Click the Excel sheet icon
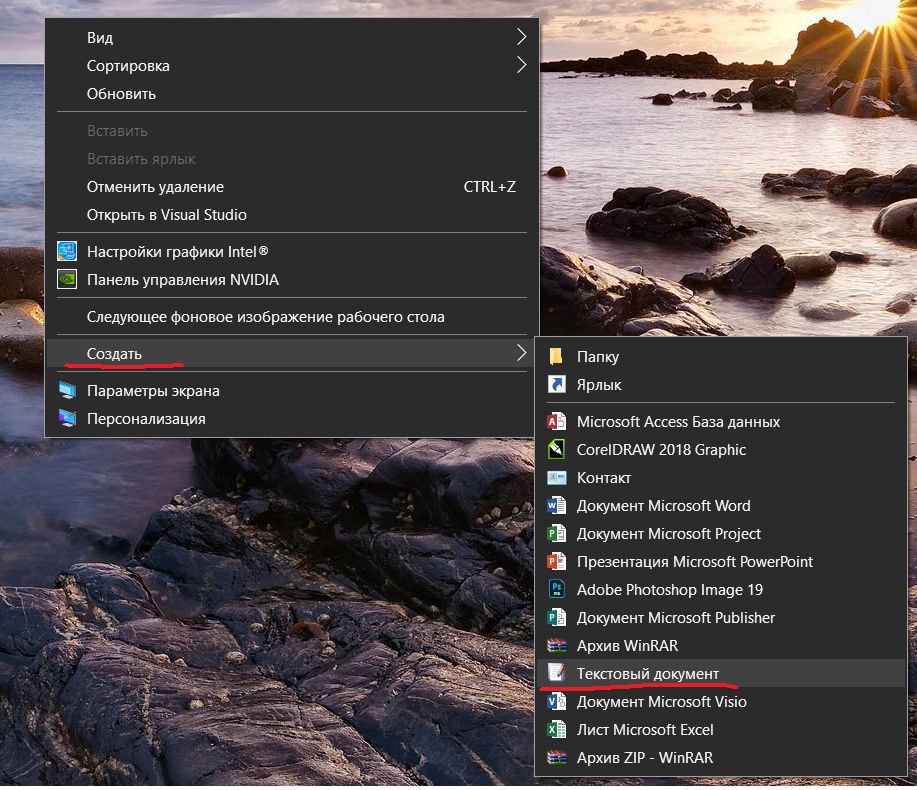Image resolution: width=917 pixels, height=790 pixels. 556,729
